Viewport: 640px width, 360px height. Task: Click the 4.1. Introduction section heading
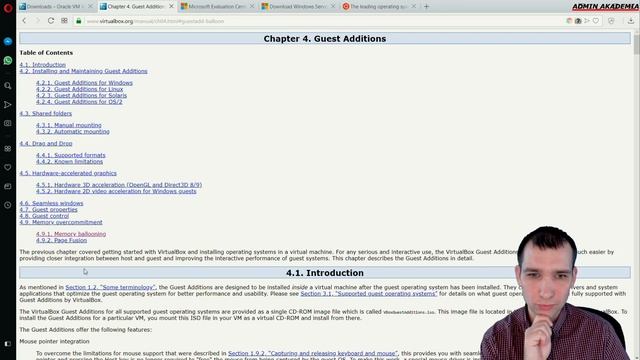point(325,273)
